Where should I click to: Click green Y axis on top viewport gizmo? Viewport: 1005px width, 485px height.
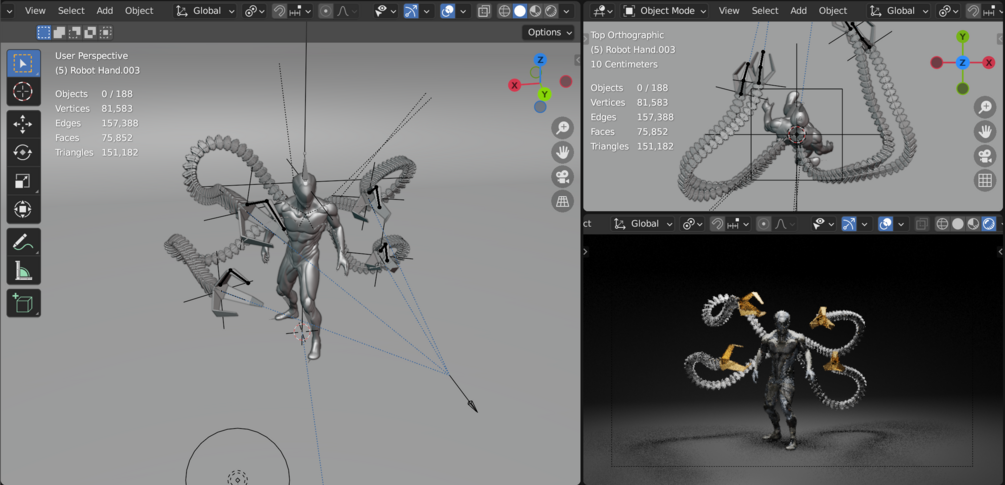tap(962, 37)
